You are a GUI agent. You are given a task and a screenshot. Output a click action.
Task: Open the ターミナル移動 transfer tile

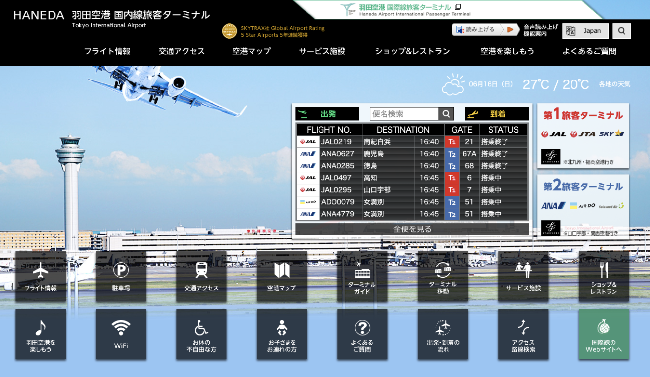pyautogui.click(x=443, y=276)
